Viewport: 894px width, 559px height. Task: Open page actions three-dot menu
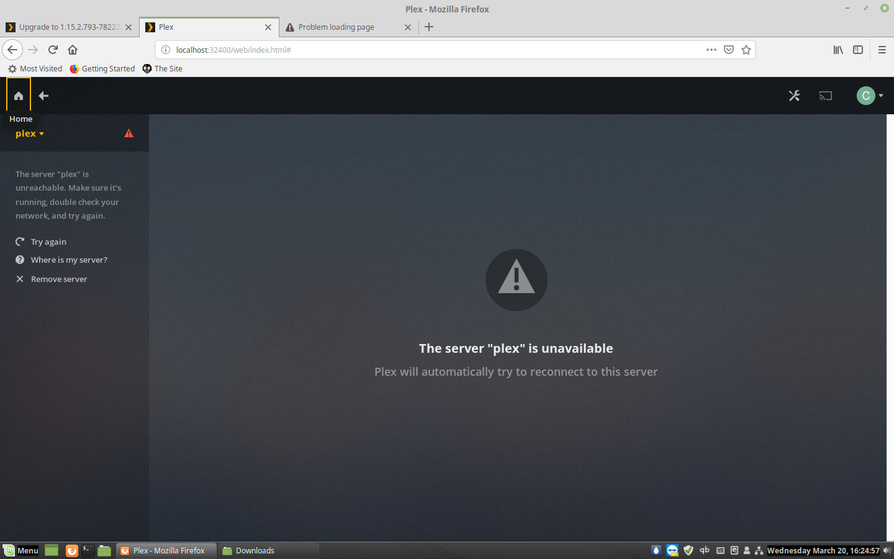click(711, 50)
